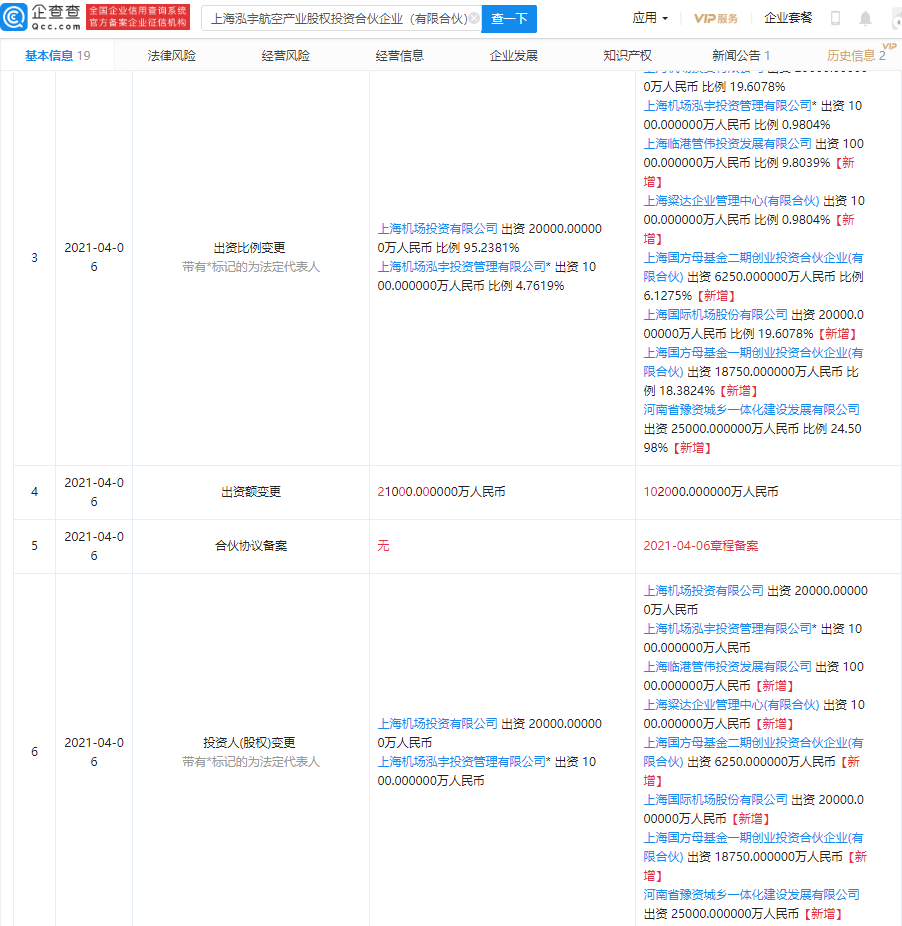Open VIP服务 link
The height and width of the screenshot is (926, 902).
click(x=716, y=18)
